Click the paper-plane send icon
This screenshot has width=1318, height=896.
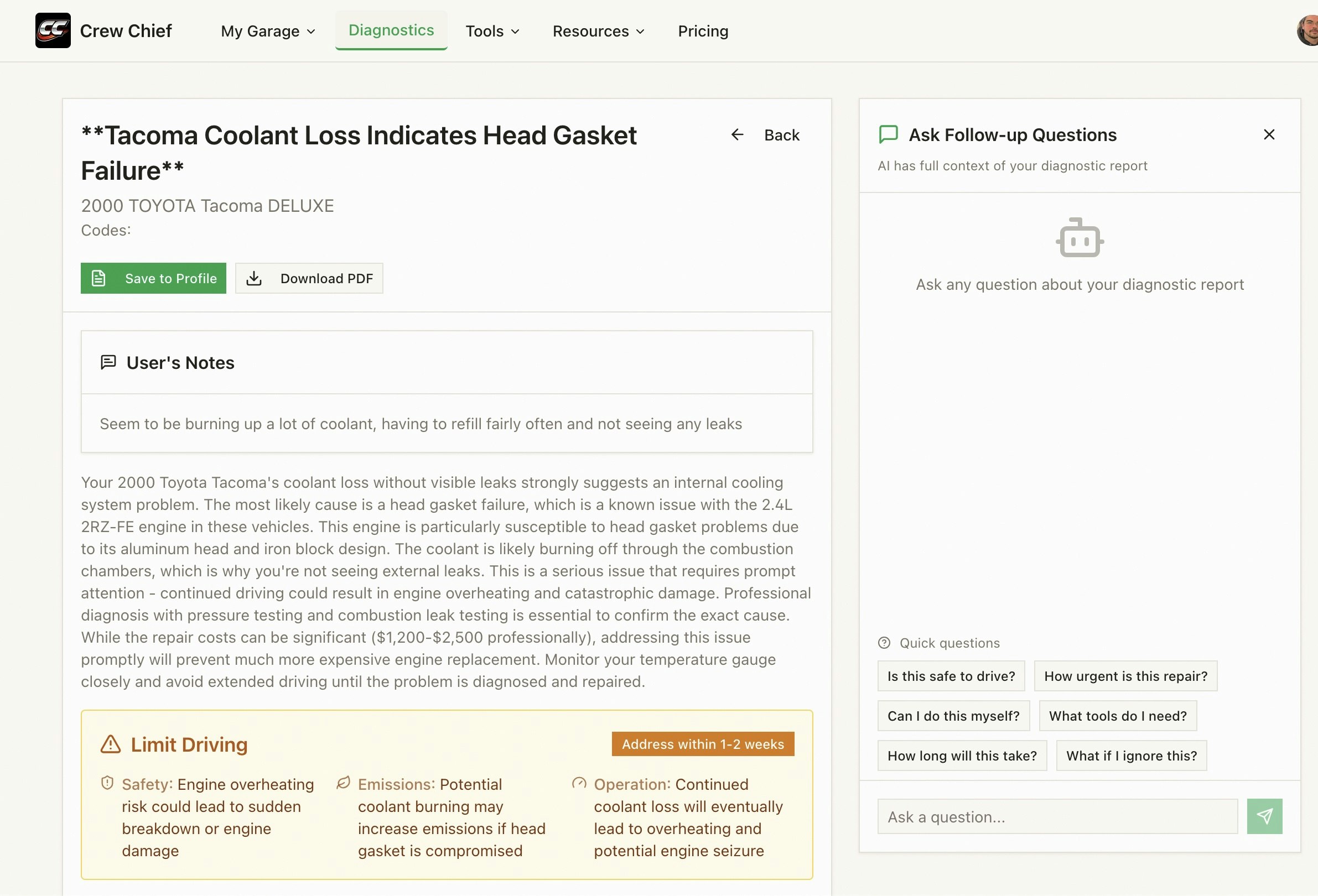(x=1264, y=816)
